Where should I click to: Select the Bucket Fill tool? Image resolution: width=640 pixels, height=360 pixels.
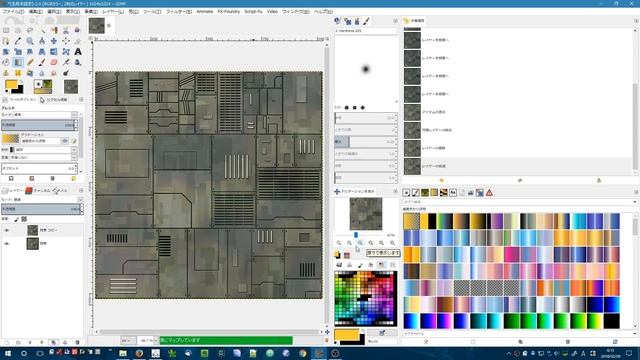6,62
